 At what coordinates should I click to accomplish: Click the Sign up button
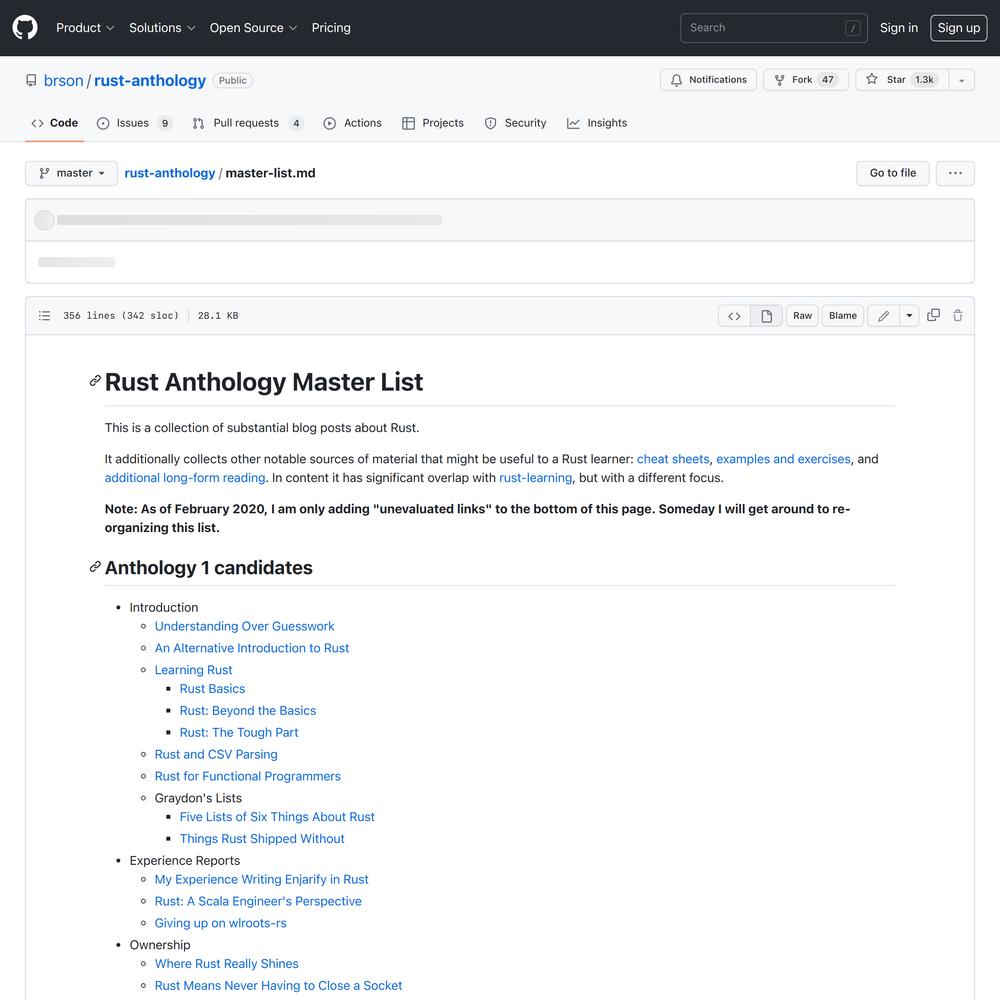(959, 28)
